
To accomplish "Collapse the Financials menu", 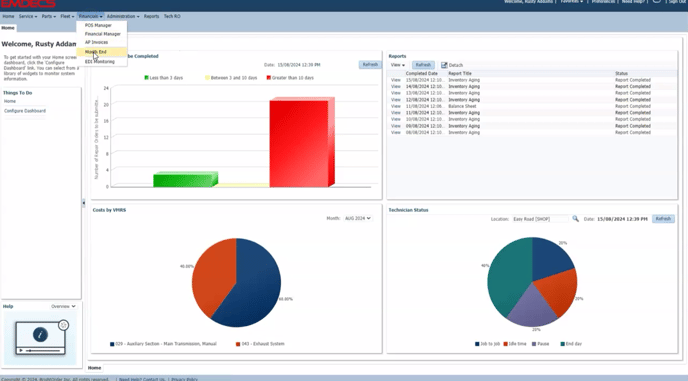I will [x=90, y=16].
